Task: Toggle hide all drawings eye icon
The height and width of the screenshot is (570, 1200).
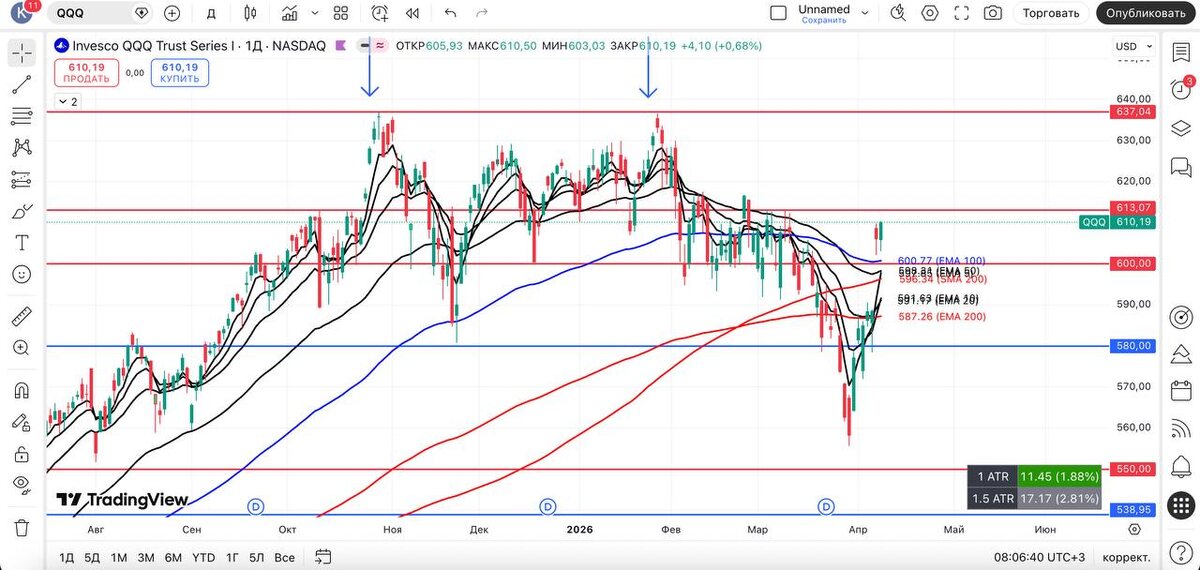Action: click(21, 484)
